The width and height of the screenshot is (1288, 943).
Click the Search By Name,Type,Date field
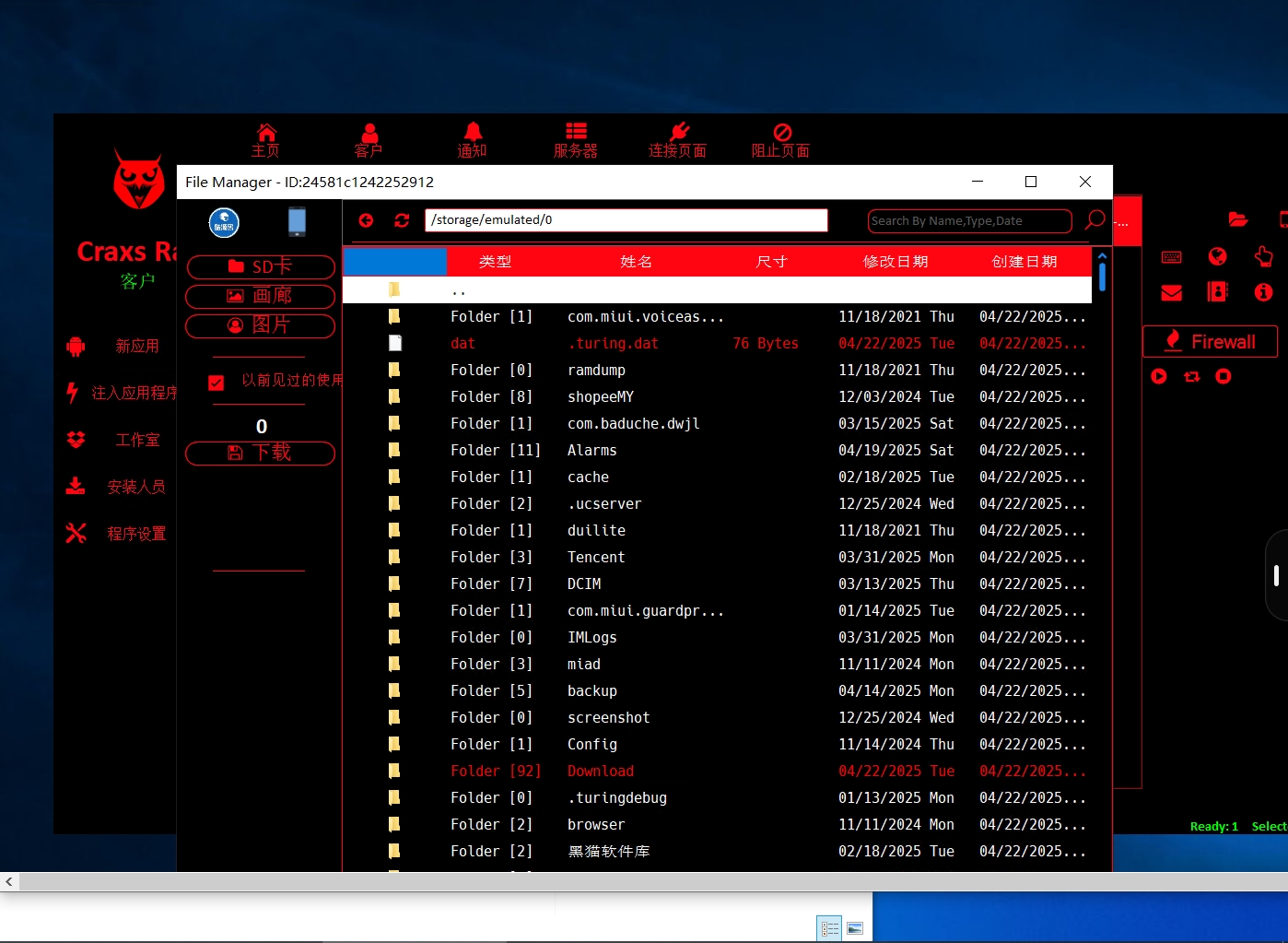point(969,220)
